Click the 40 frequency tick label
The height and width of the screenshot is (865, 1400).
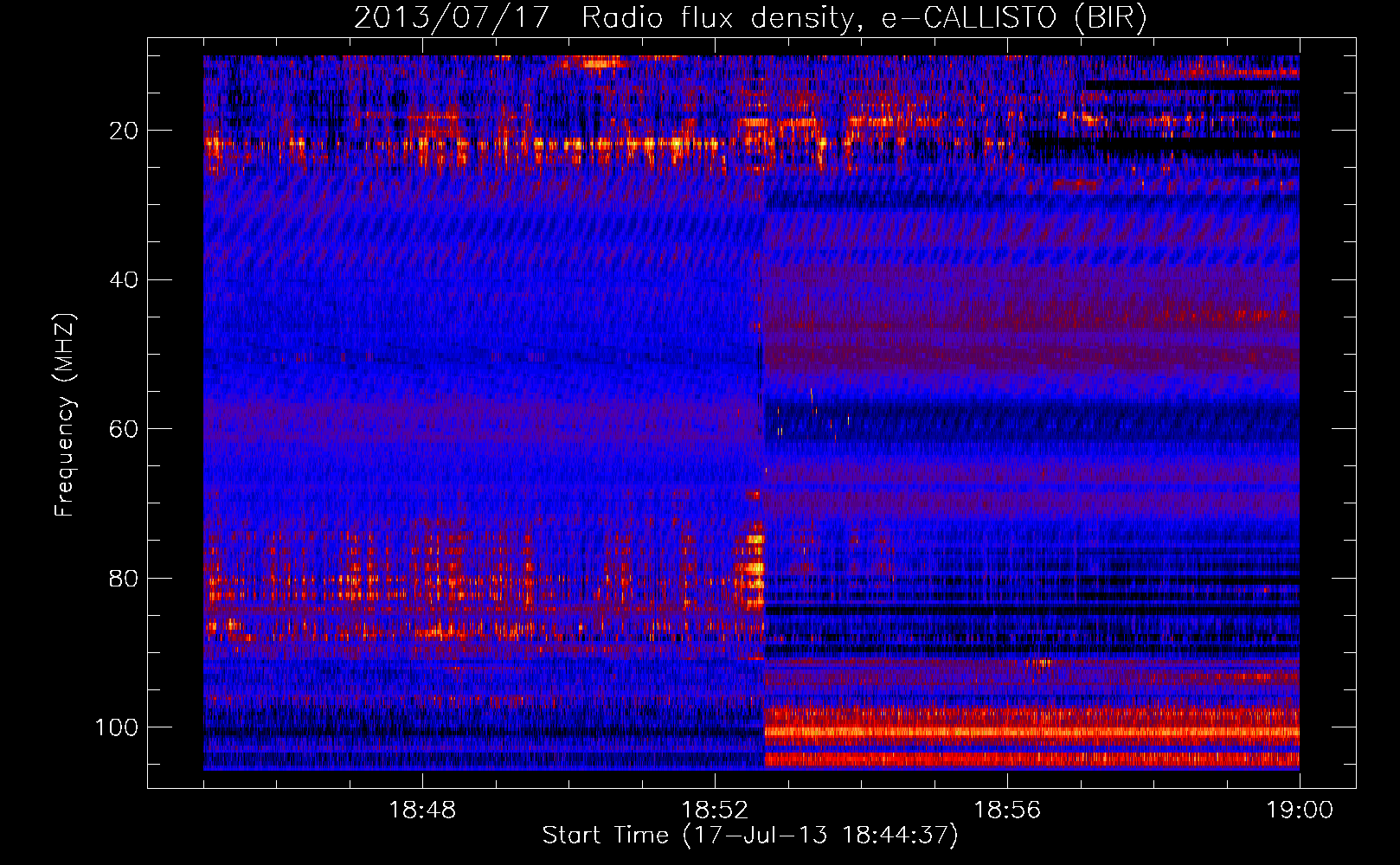(x=124, y=280)
